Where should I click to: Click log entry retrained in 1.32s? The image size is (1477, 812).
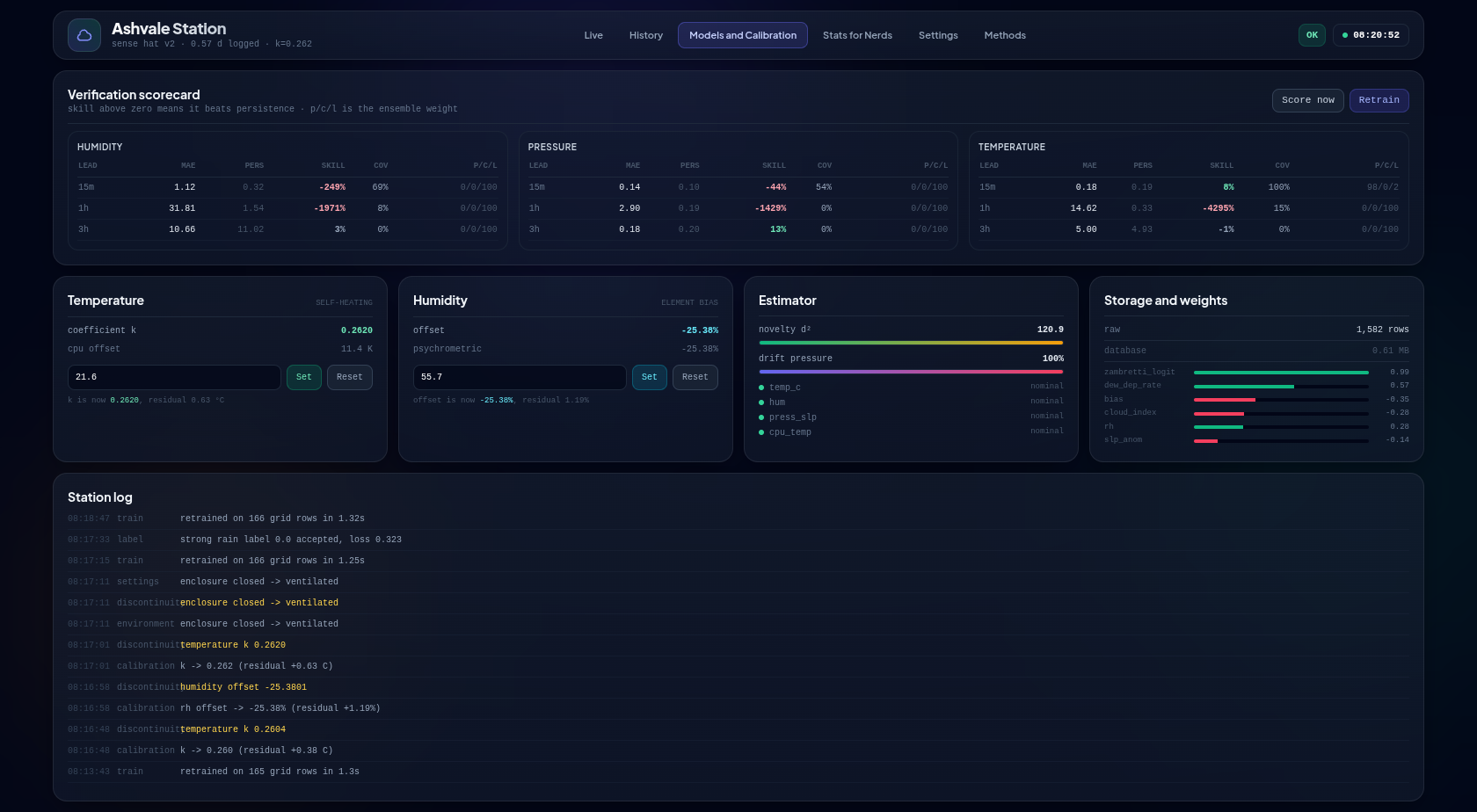738,518
